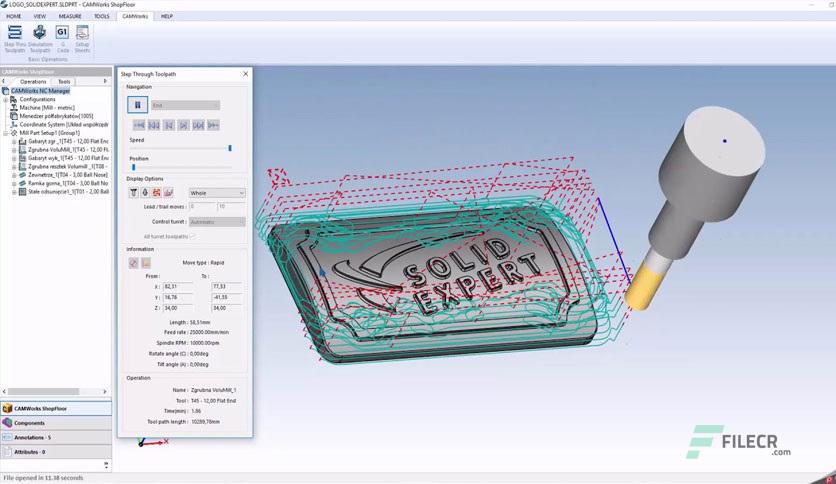Expand Stale odsuniecie1_1 operation node
Viewport: 836px width, 484px height.
pos(14,192)
